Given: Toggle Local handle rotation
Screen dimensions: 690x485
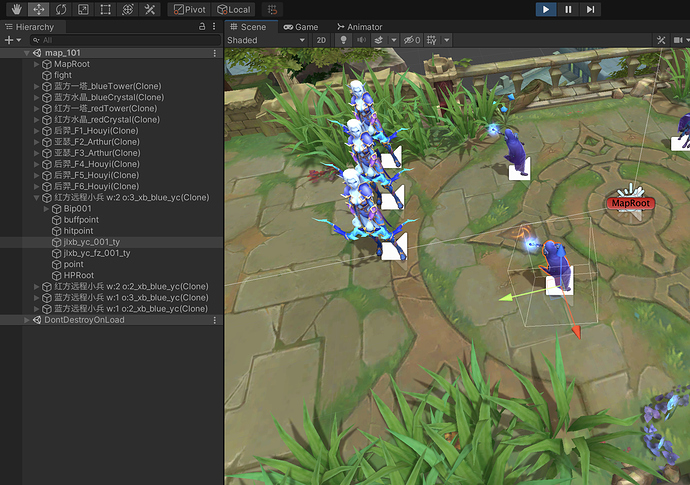Looking at the screenshot, I should pyautogui.click(x=234, y=9).
